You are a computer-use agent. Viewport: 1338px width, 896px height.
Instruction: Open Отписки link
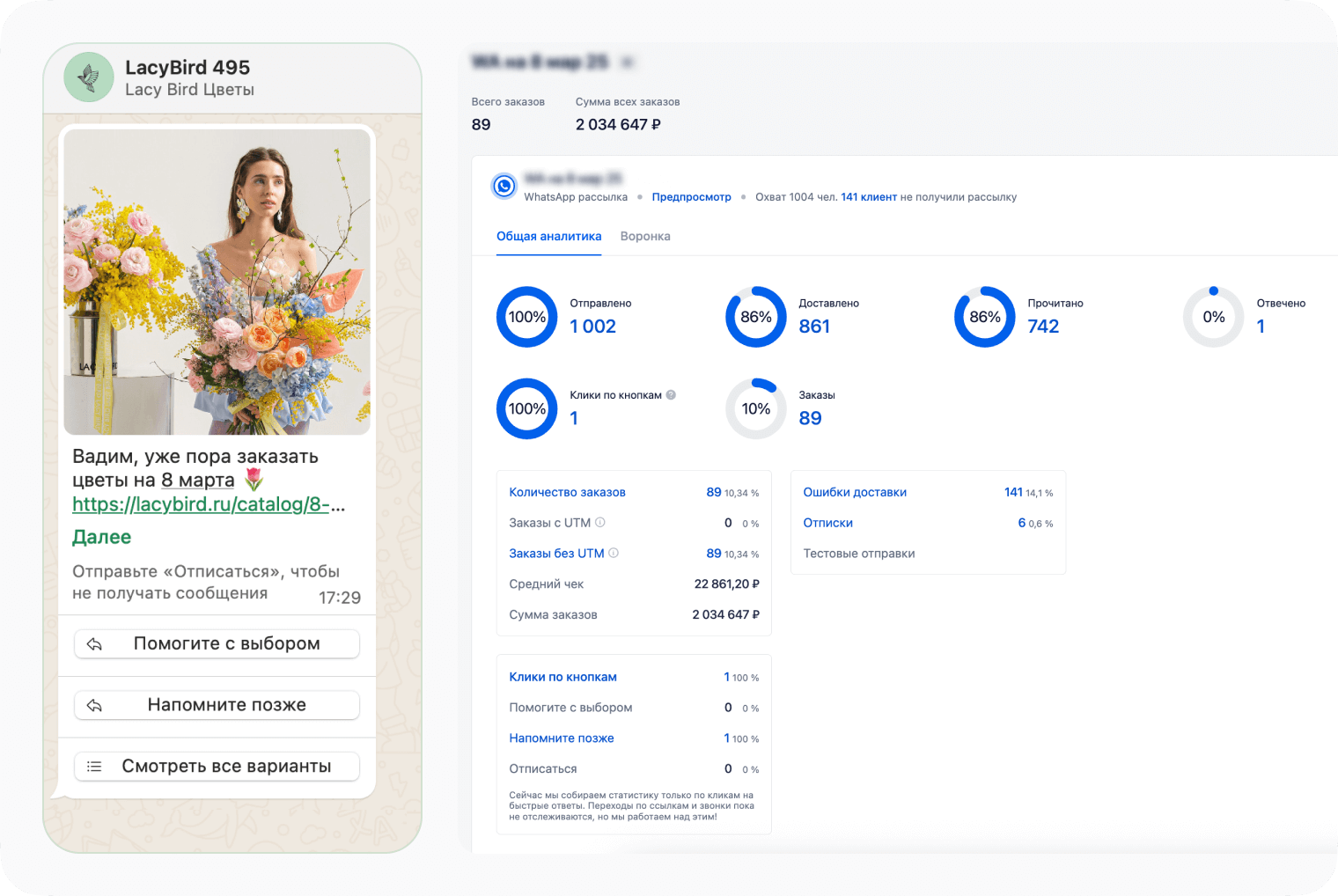pos(827,523)
